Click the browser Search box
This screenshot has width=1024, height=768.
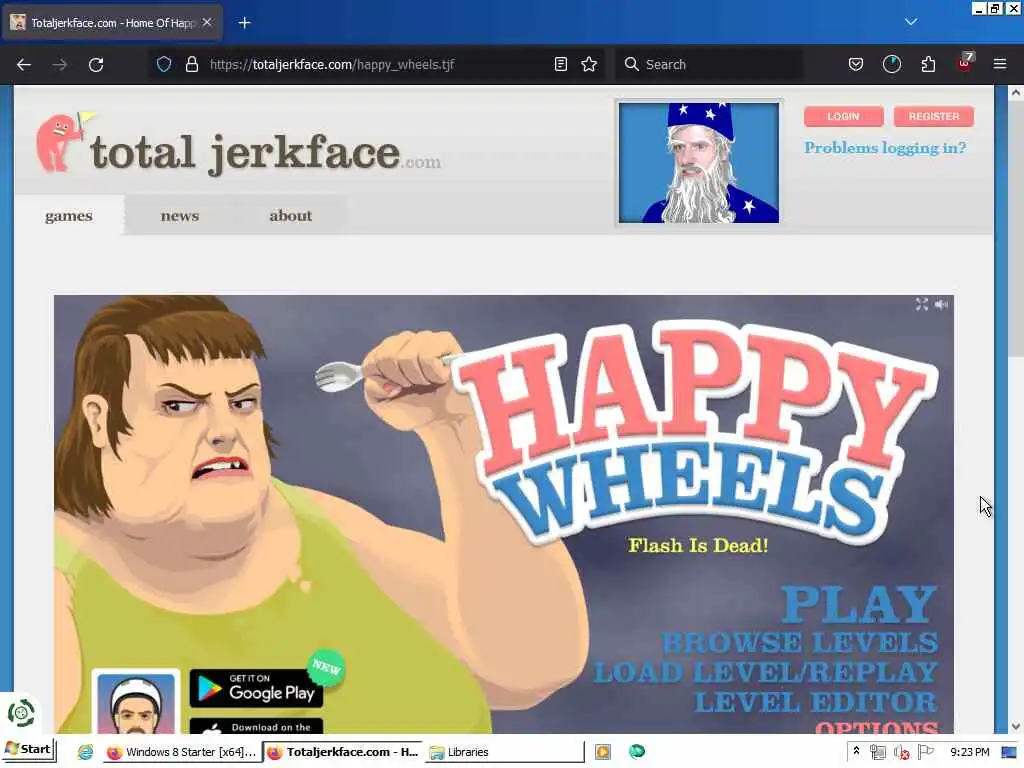pos(709,64)
